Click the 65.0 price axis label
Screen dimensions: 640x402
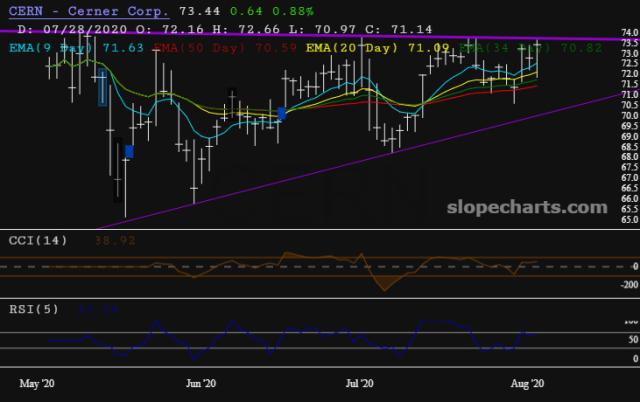click(629, 219)
